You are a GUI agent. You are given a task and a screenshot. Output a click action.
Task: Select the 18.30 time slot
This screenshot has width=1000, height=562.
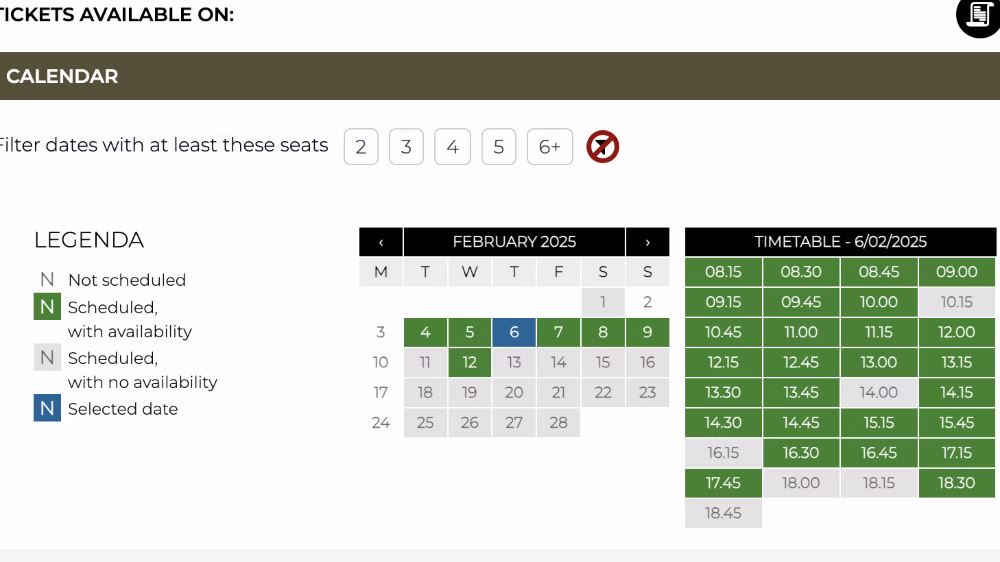click(957, 483)
